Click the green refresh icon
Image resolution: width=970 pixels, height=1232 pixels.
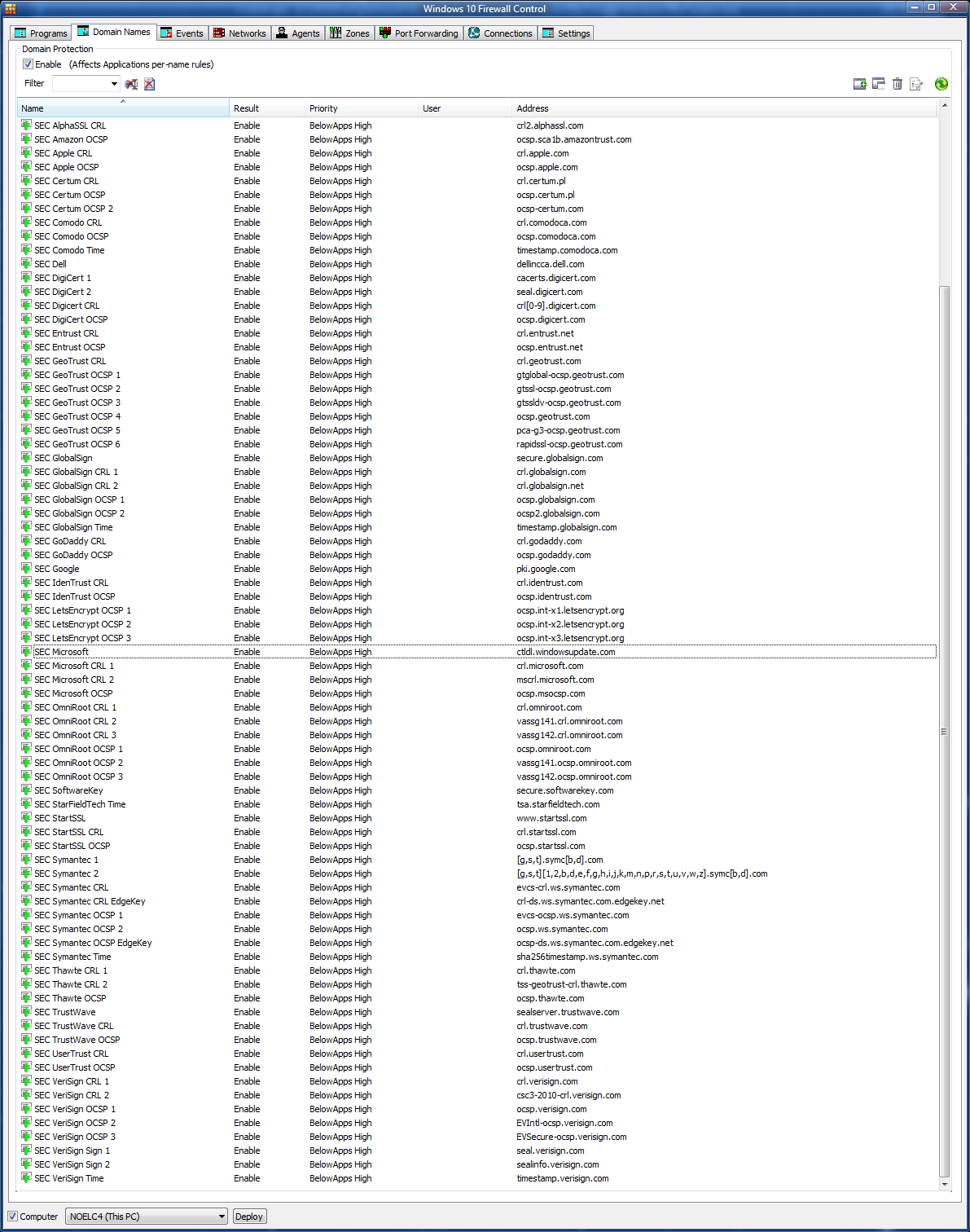(x=941, y=84)
